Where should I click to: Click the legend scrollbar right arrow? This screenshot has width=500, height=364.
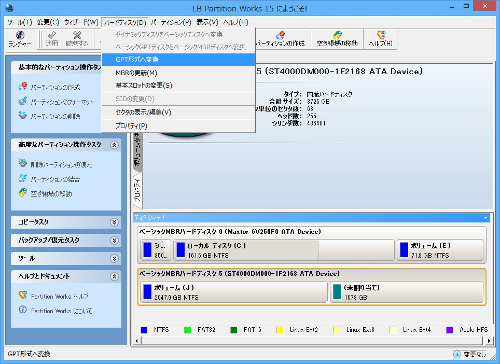pyautogui.click(x=488, y=340)
